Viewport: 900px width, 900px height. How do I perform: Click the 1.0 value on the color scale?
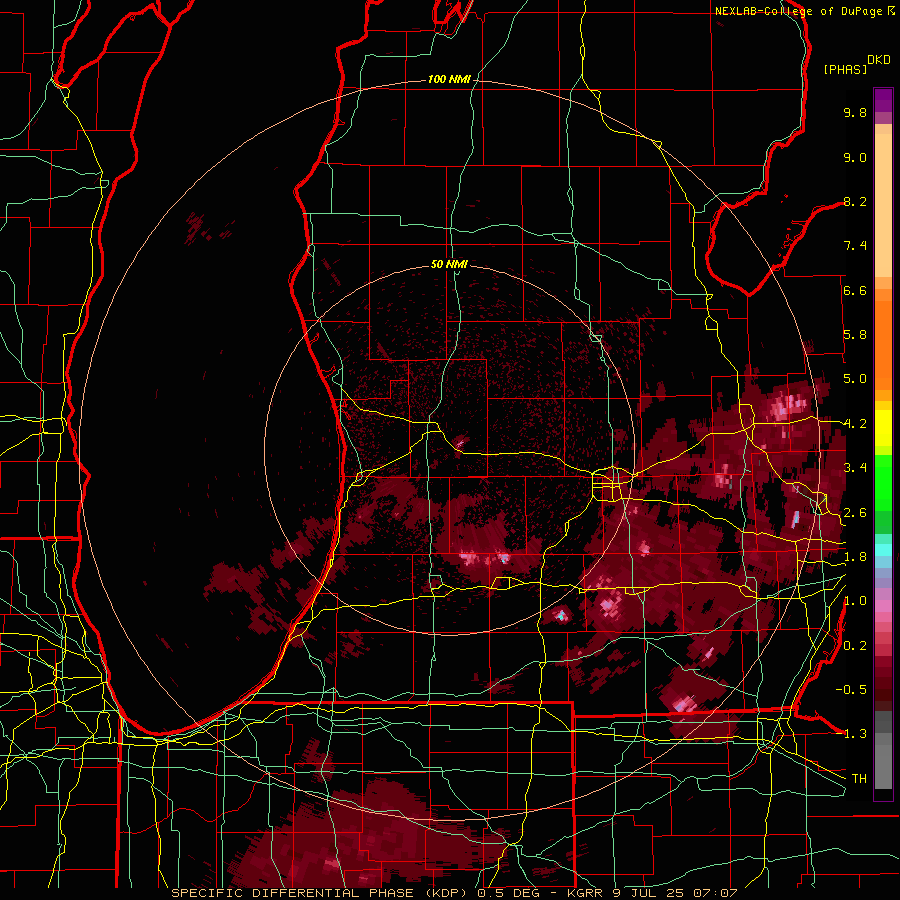855,601
